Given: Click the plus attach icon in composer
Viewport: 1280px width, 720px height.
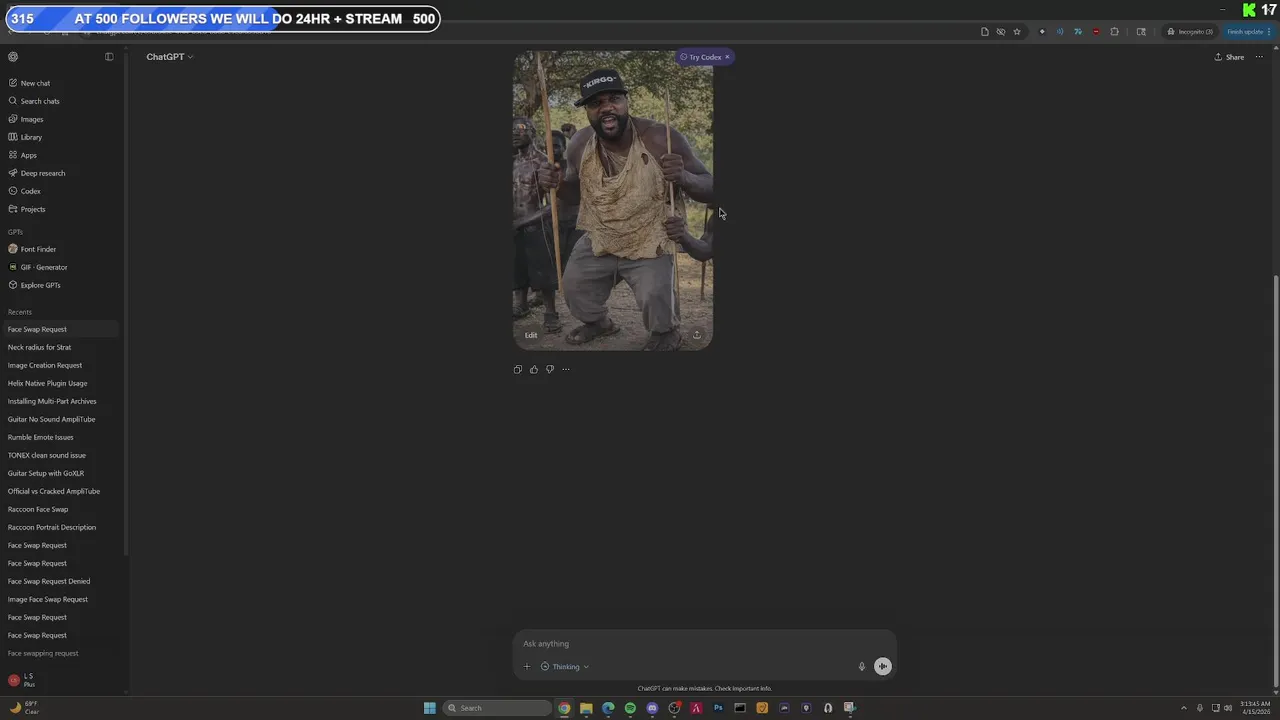Looking at the screenshot, I should pyautogui.click(x=527, y=667).
